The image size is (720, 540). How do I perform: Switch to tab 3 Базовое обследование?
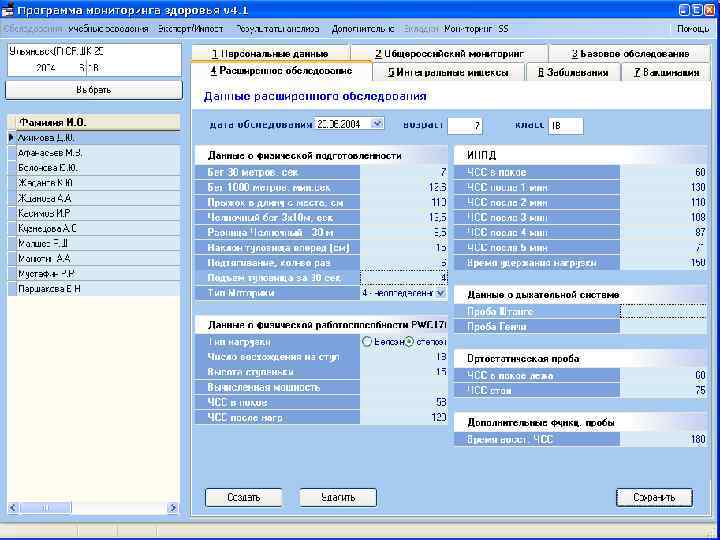click(x=630, y=53)
